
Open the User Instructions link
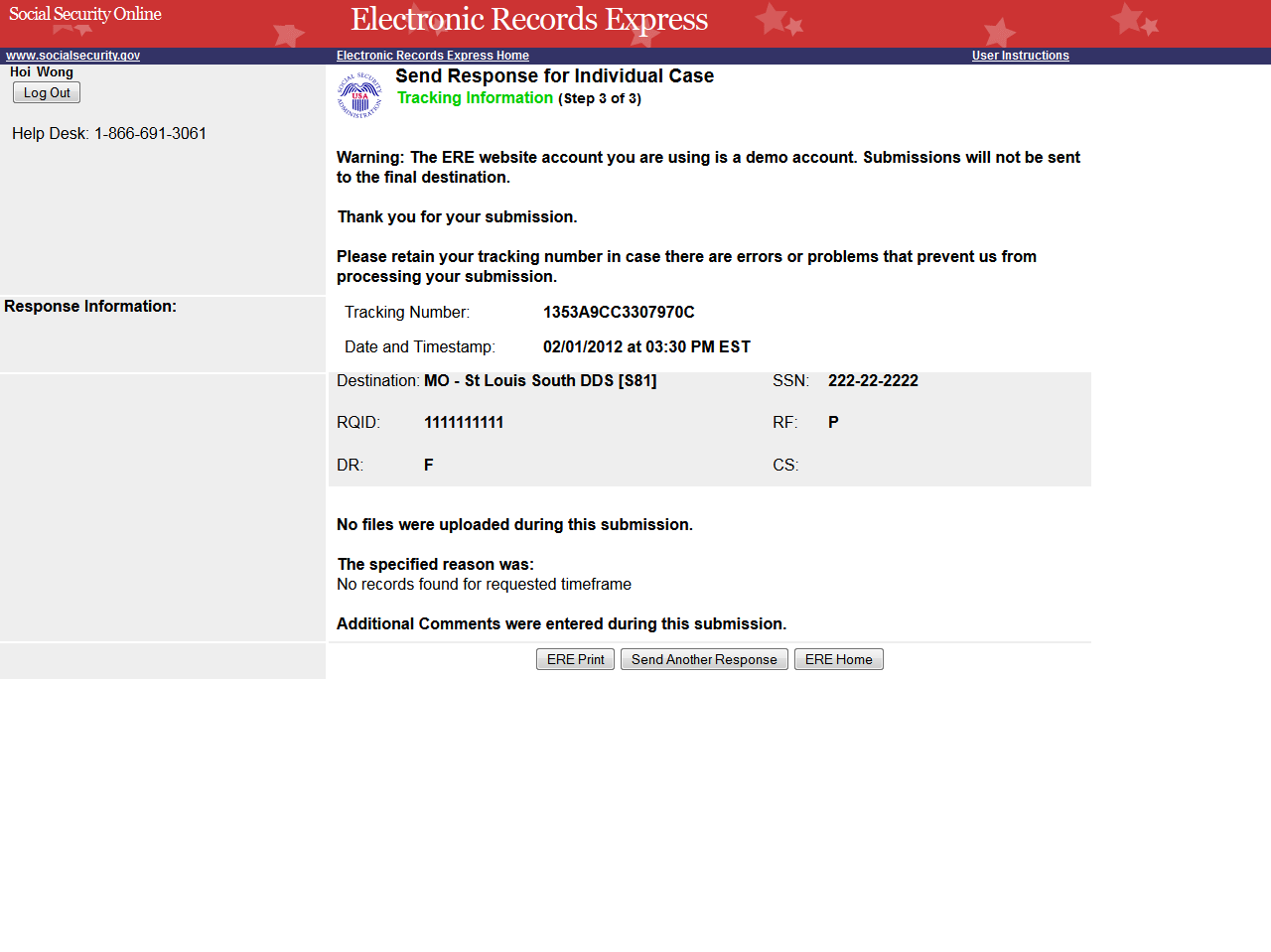[x=1021, y=56]
